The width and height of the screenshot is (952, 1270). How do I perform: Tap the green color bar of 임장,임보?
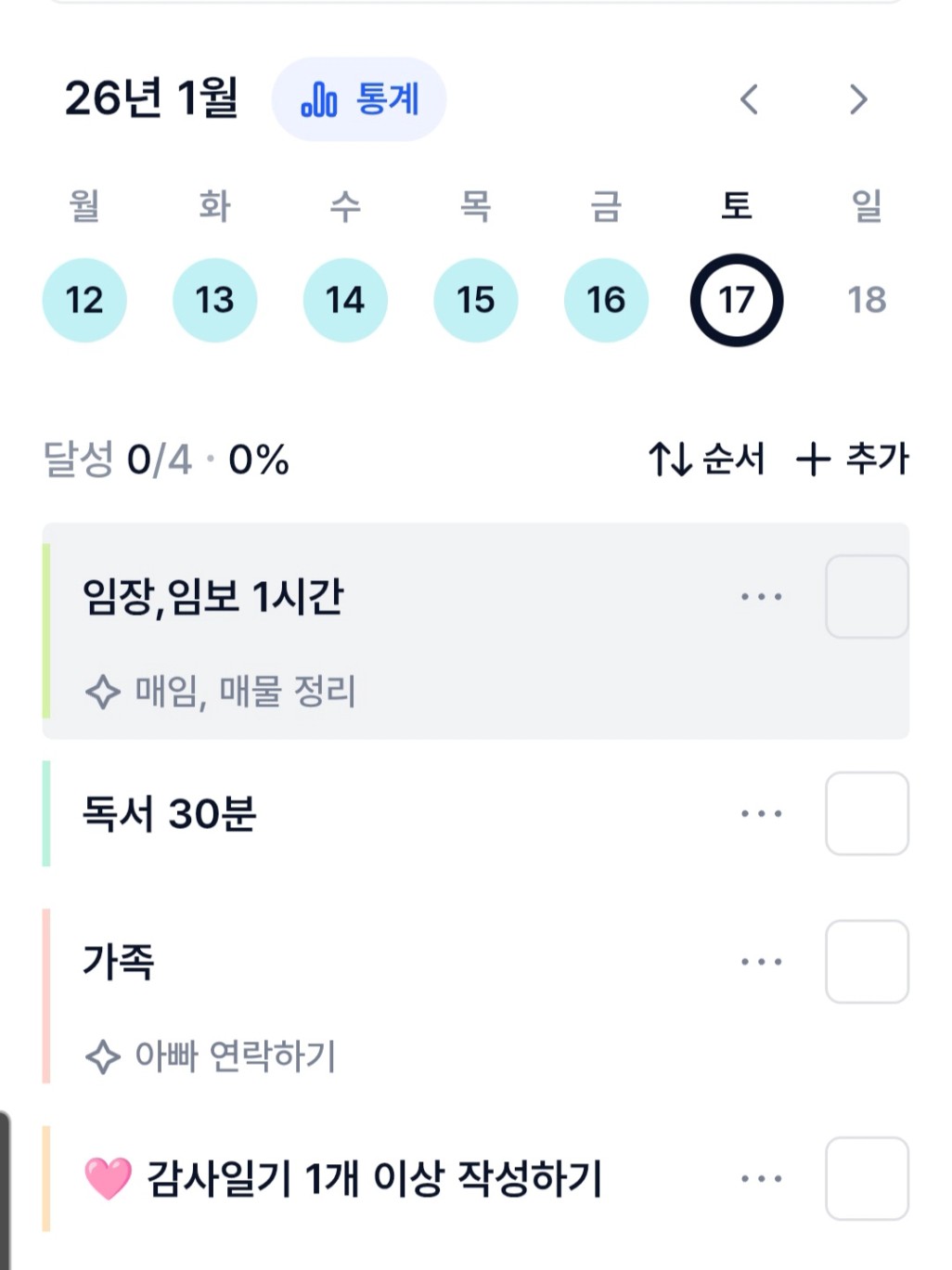[x=46, y=631]
